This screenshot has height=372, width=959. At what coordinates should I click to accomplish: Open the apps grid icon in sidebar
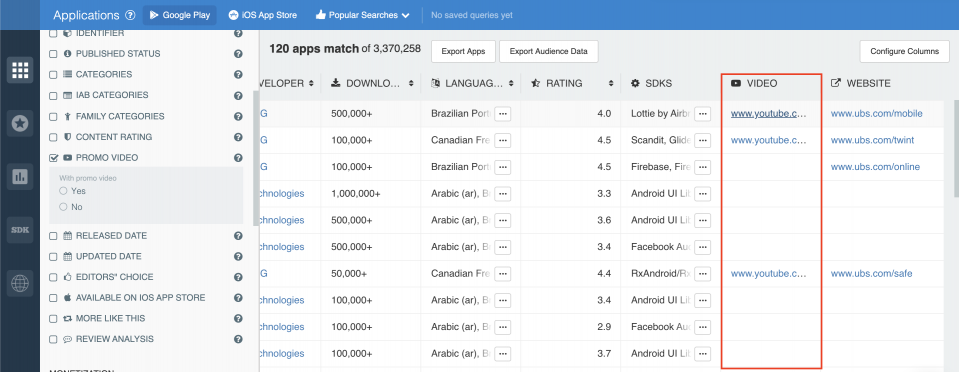pos(20,70)
